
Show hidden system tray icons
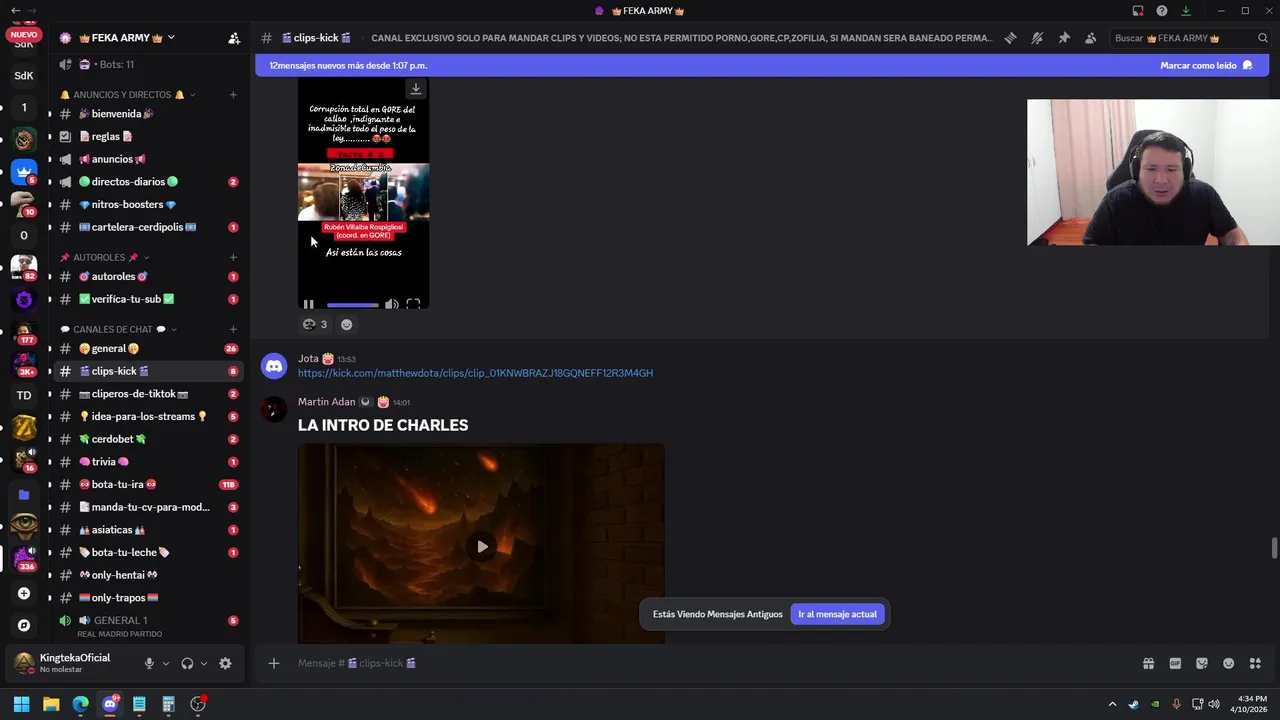point(1112,704)
